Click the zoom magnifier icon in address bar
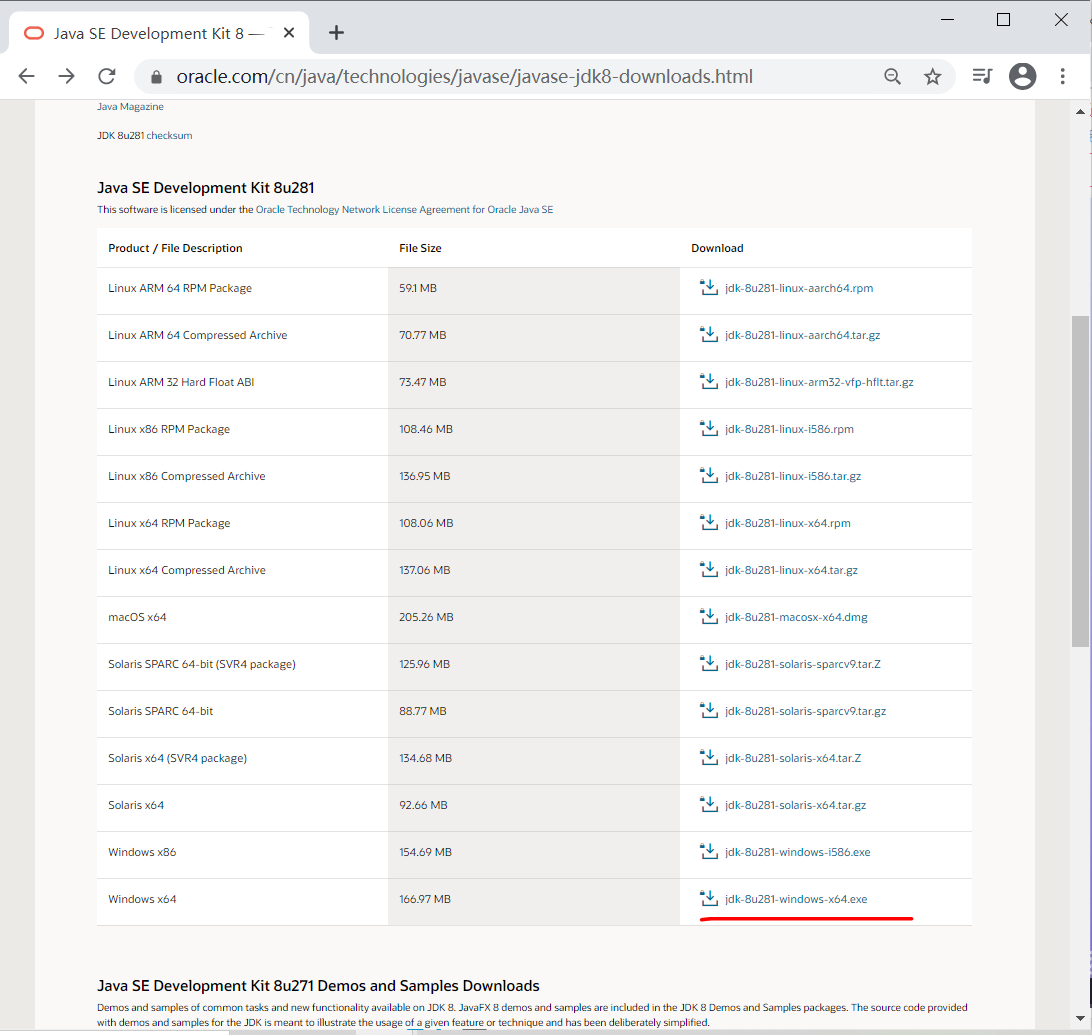The width and height of the screenshot is (1092, 1035). pyautogui.click(x=892, y=76)
